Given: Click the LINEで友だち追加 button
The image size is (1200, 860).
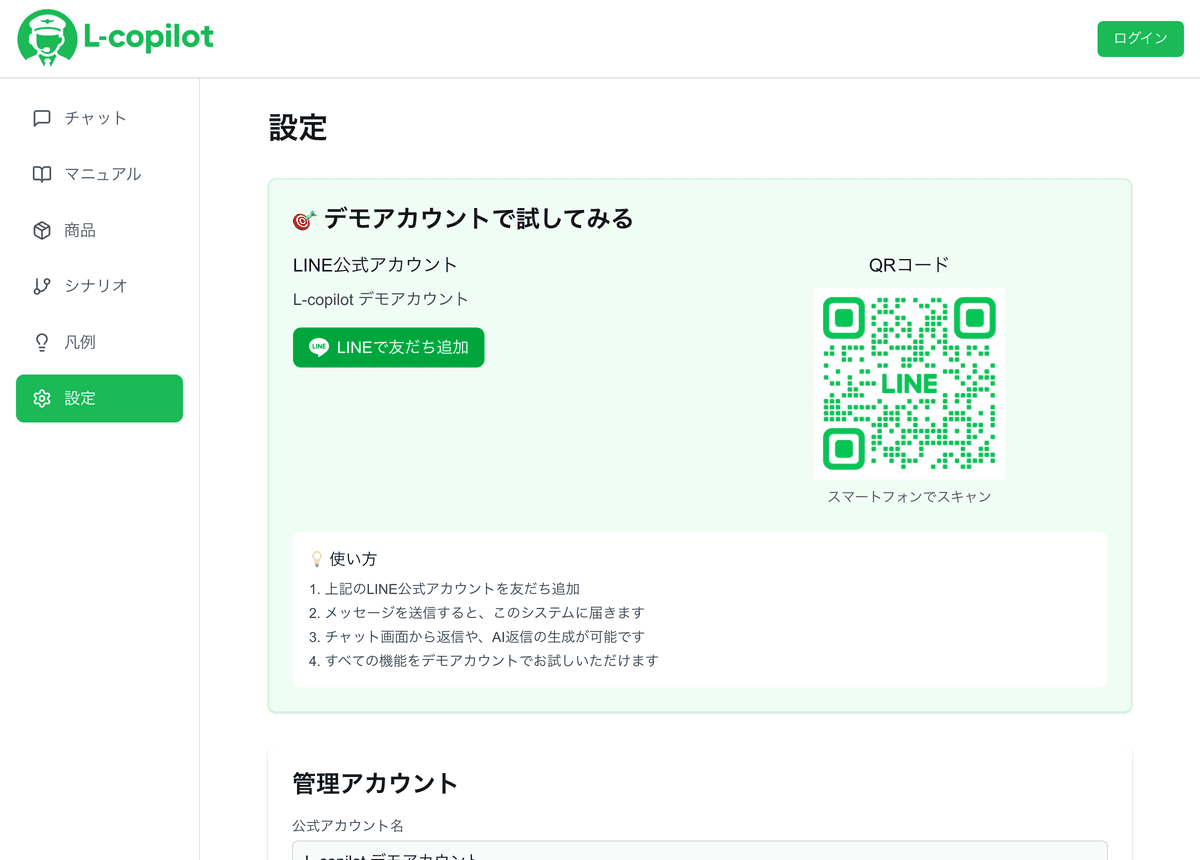Looking at the screenshot, I should tap(388, 347).
